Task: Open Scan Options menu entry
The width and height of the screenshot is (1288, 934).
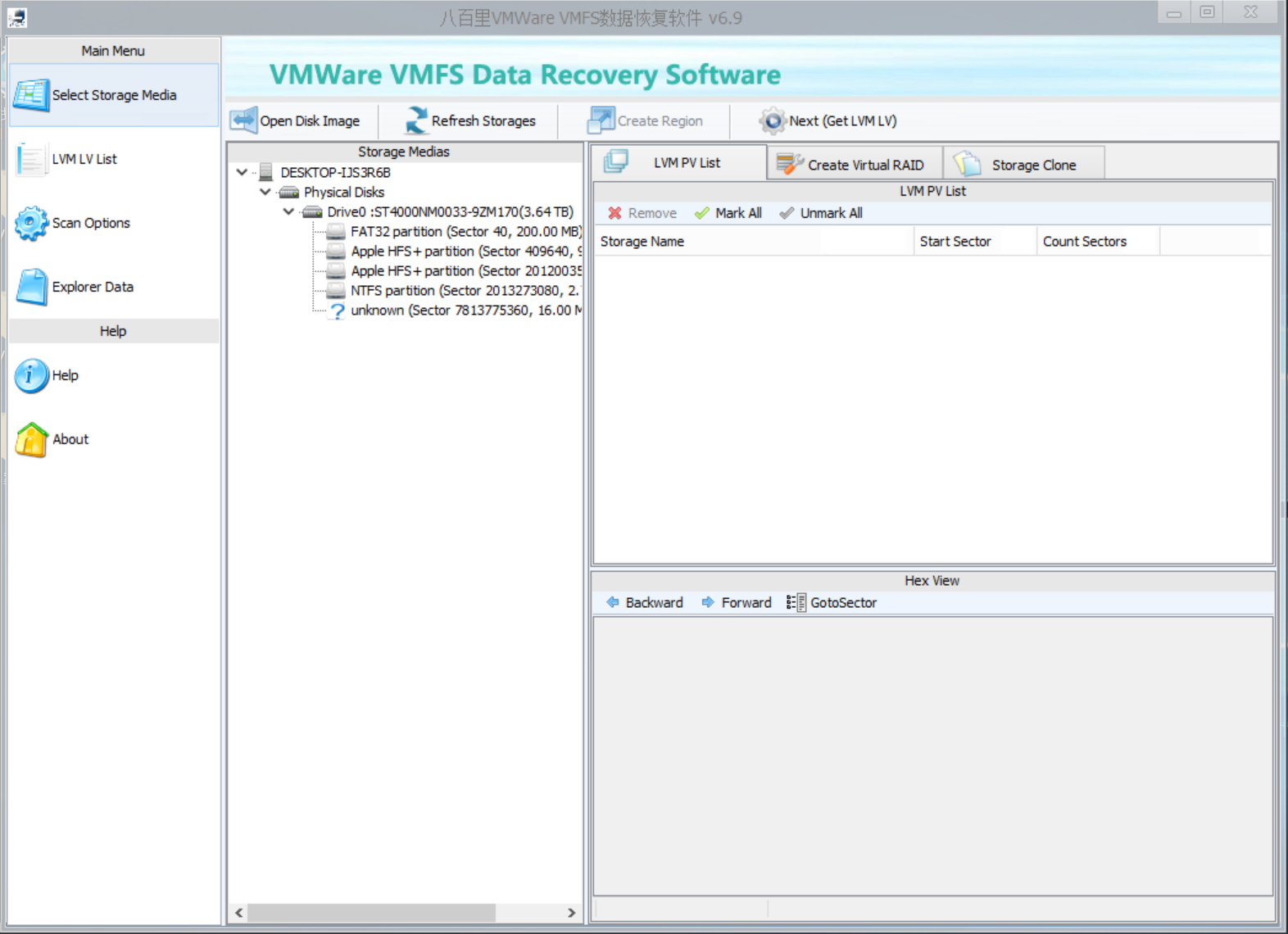Action: 114,223
